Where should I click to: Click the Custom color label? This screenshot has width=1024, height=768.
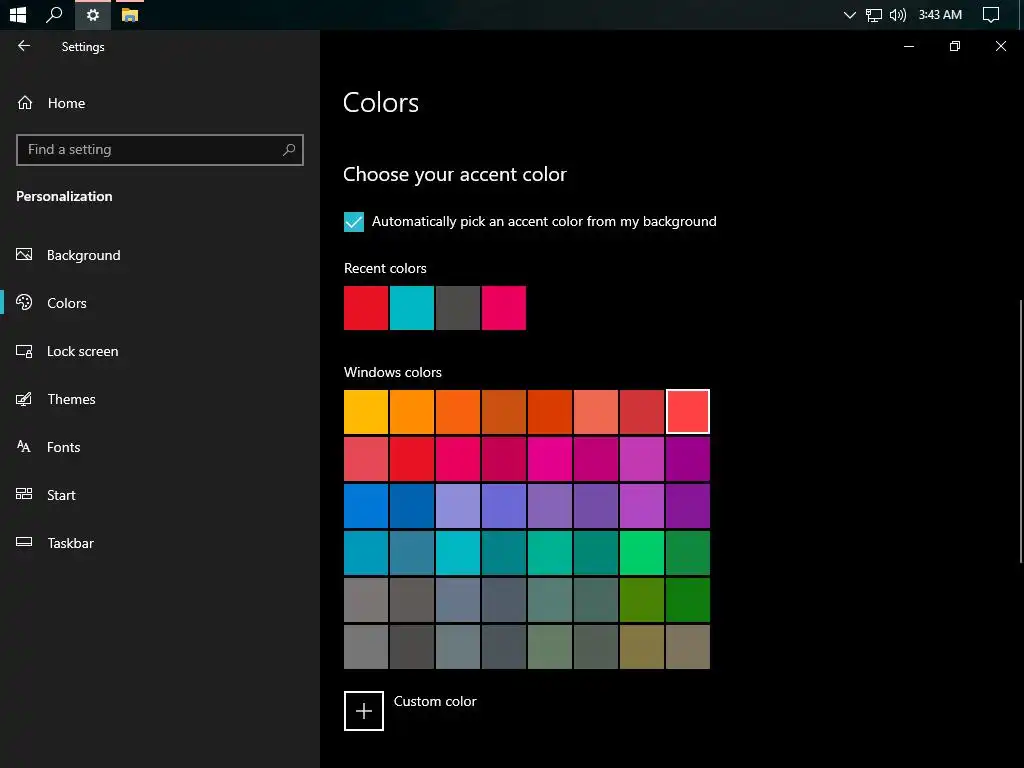435,701
